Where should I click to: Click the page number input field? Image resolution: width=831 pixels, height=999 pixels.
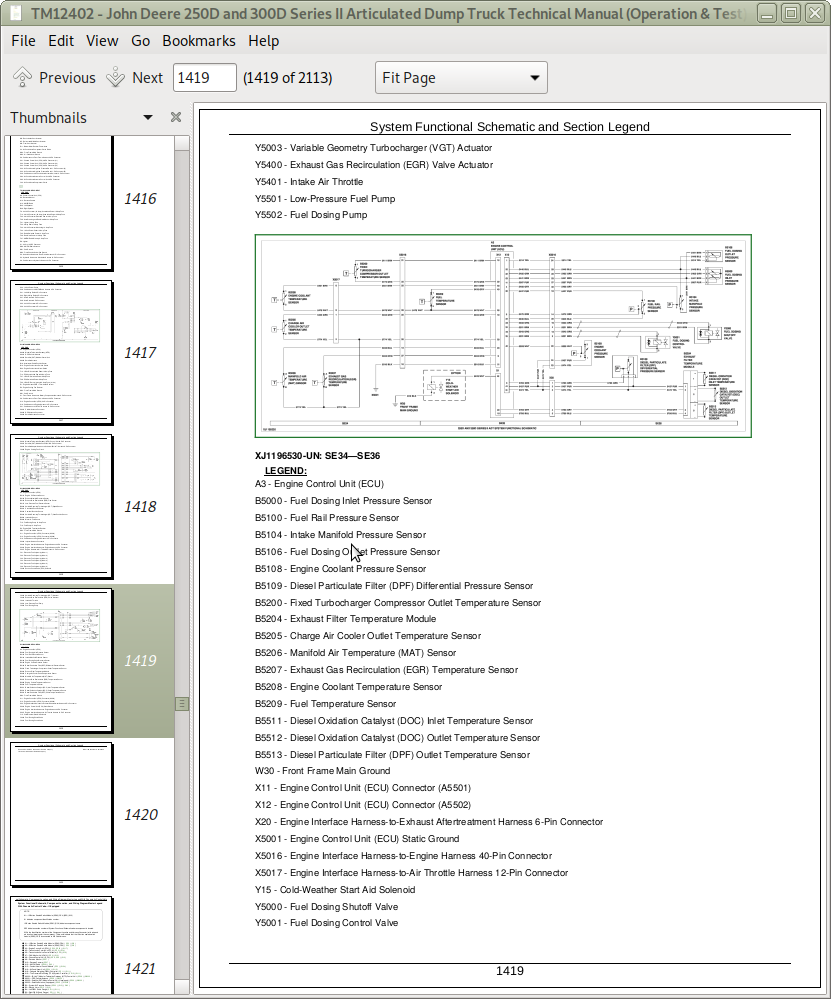(x=205, y=78)
